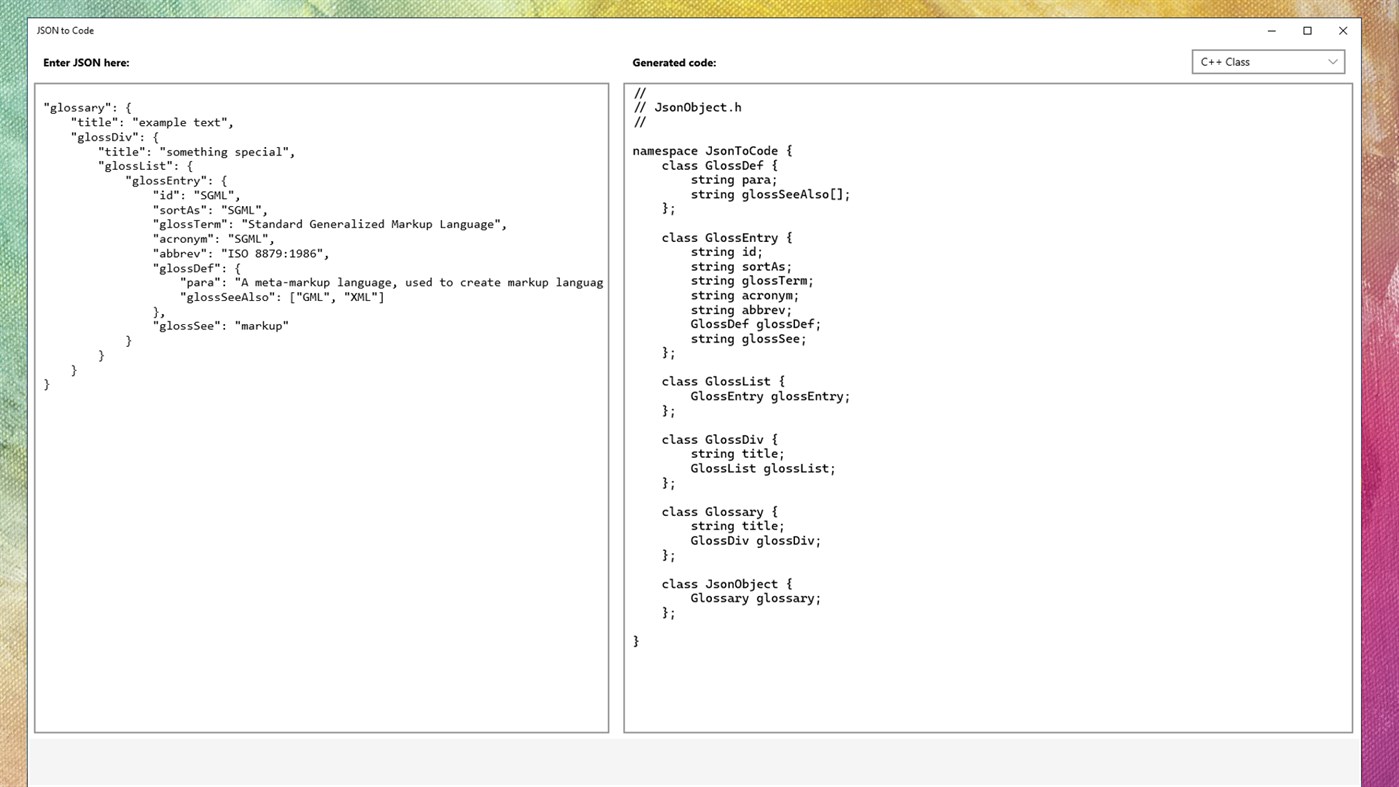Click the "glossSeeAlso": ["GML", "XML"] line
The width and height of the screenshot is (1399, 787).
282,297
